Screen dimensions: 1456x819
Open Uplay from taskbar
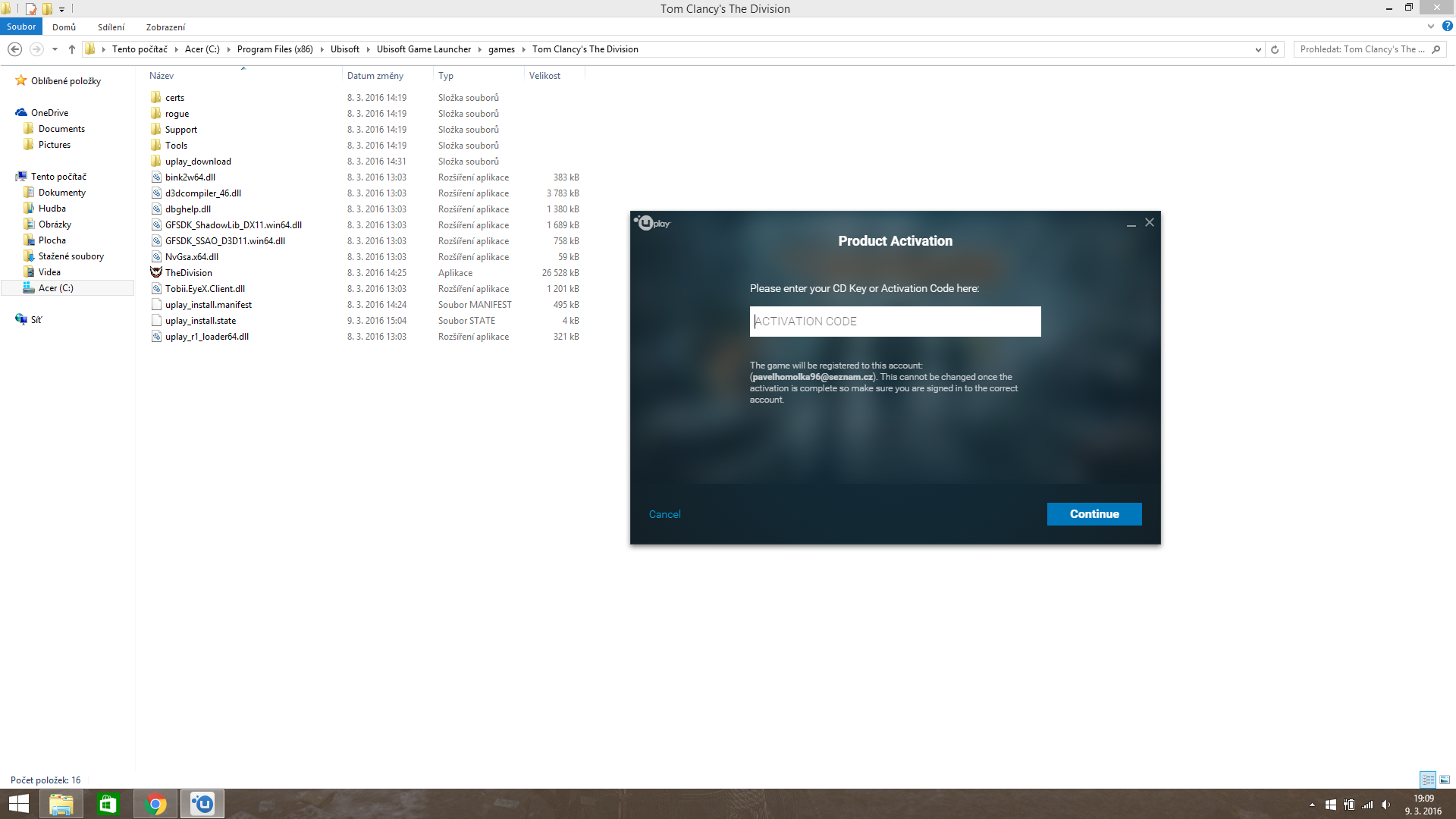tap(202, 804)
